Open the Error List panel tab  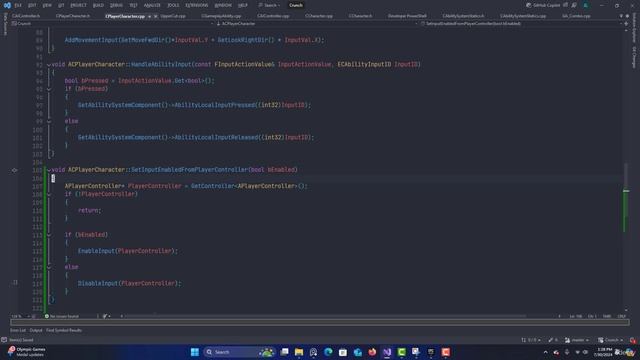pyautogui.click(x=18, y=330)
